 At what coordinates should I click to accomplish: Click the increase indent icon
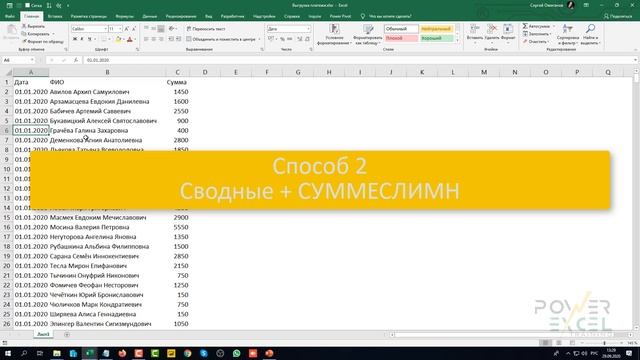[x=178, y=39]
